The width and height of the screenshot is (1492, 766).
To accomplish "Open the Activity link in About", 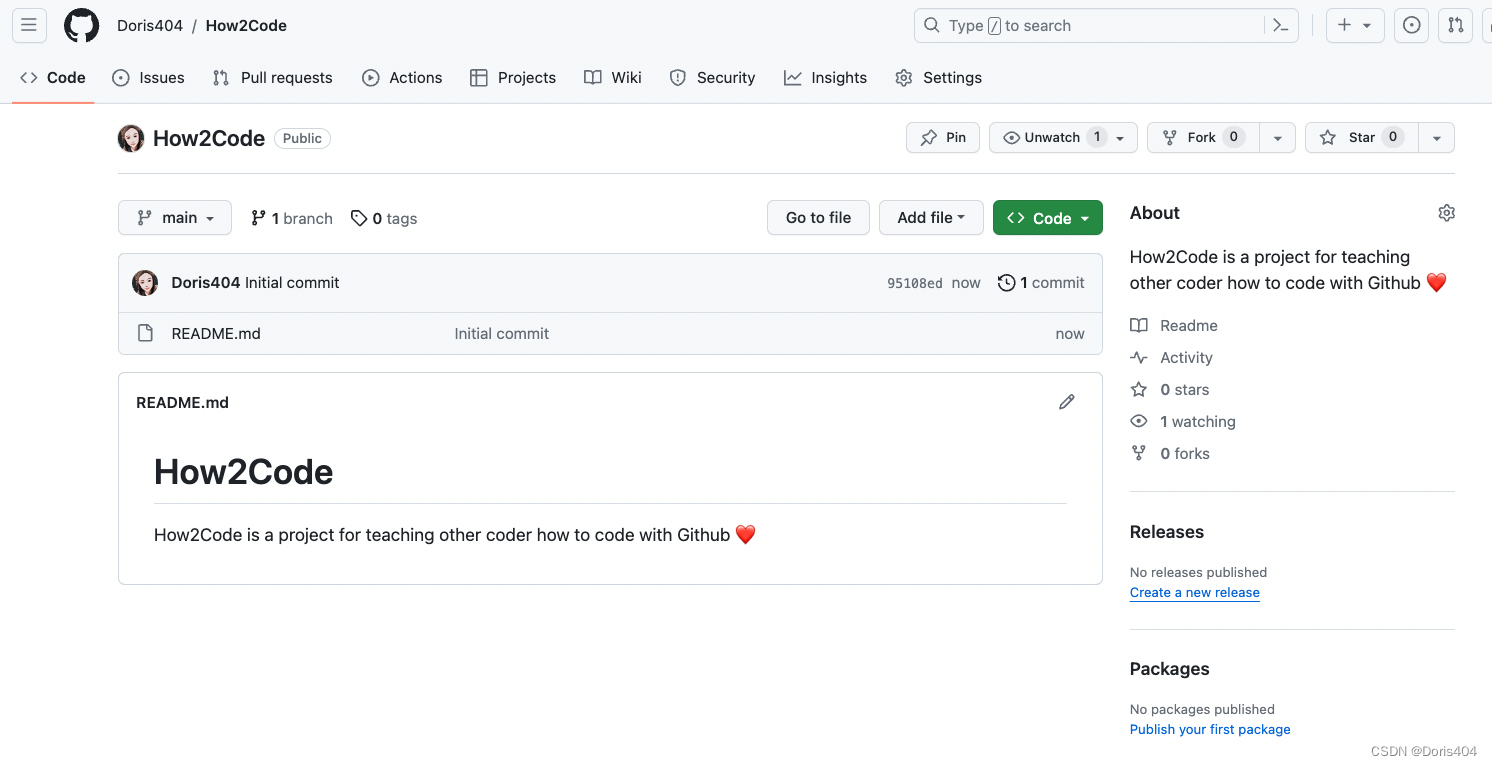I will (x=1171, y=358).
